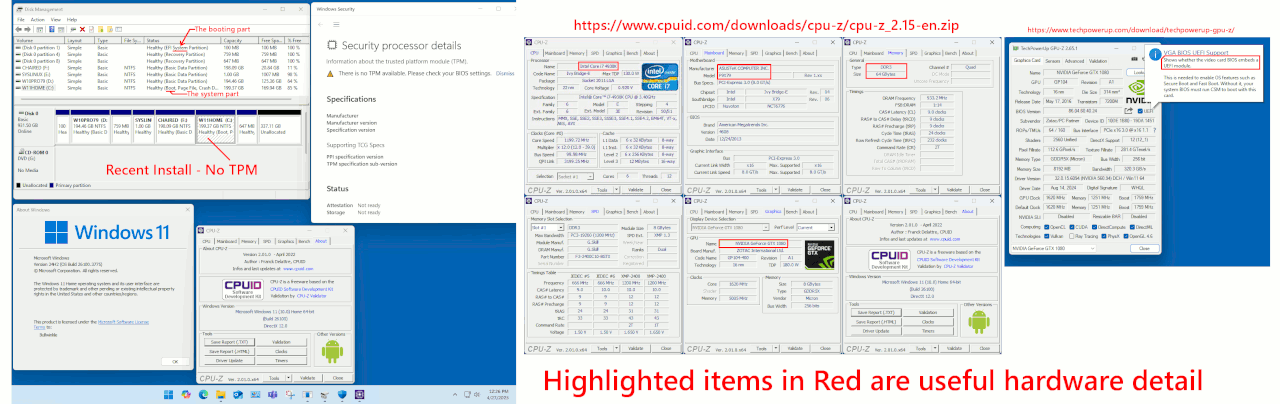Open Action menu in Disk Management
Viewport: 1280px width, 404px height.
(x=37, y=19)
